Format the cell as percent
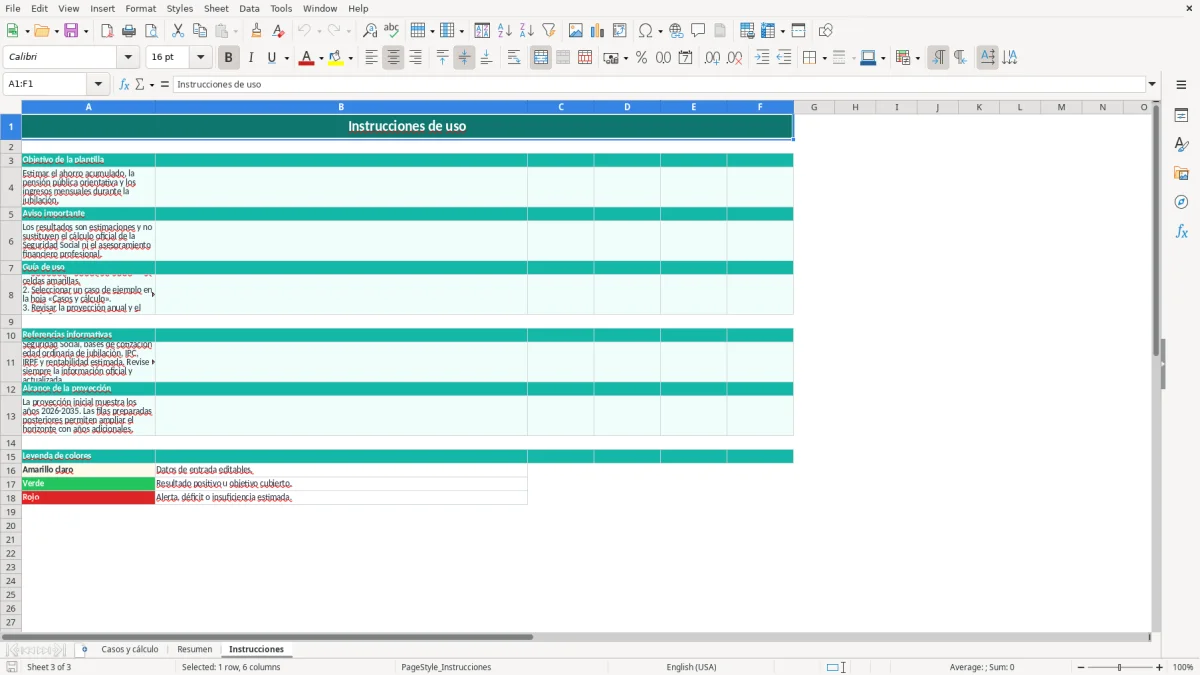Image resolution: width=1200 pixels, height=675 pixels. coord(641,58)
